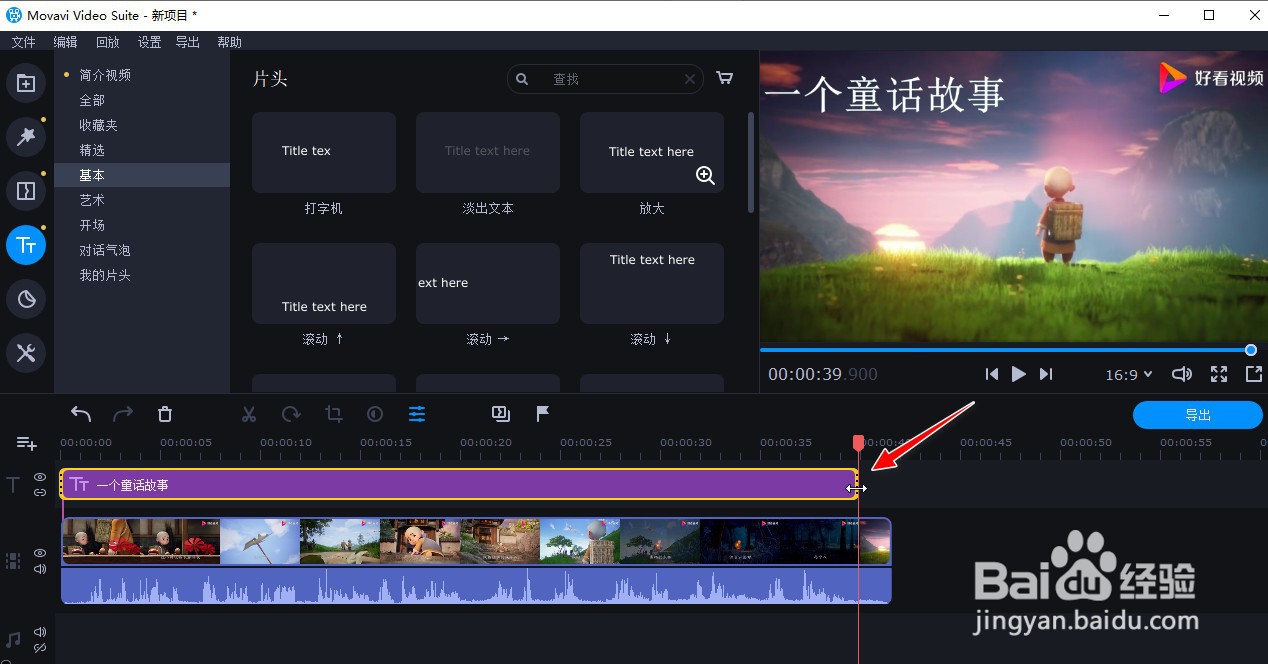Select 对话气泡 category
Viewport: 1268px width, 664px height.
[x=105, y=250]
